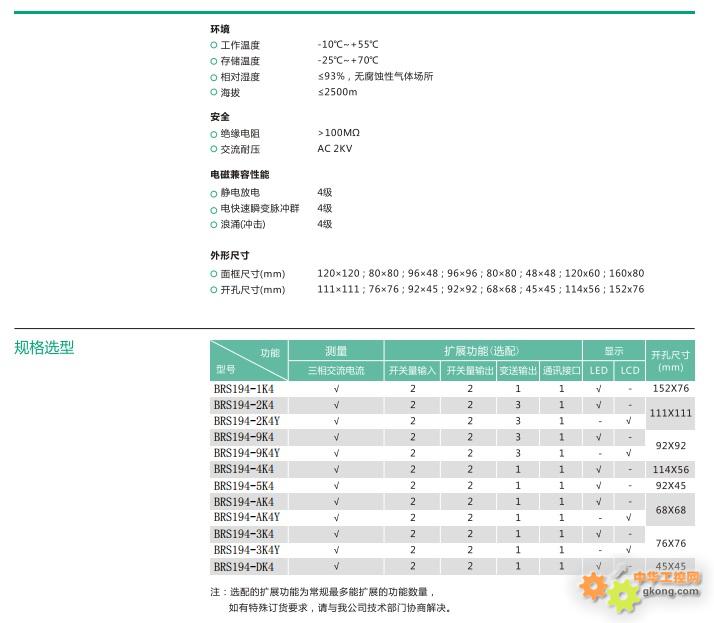This screenshot has height=623, width=714.
Task: Click the 扩展功能(选配) table header
Action: pos(483,351)
